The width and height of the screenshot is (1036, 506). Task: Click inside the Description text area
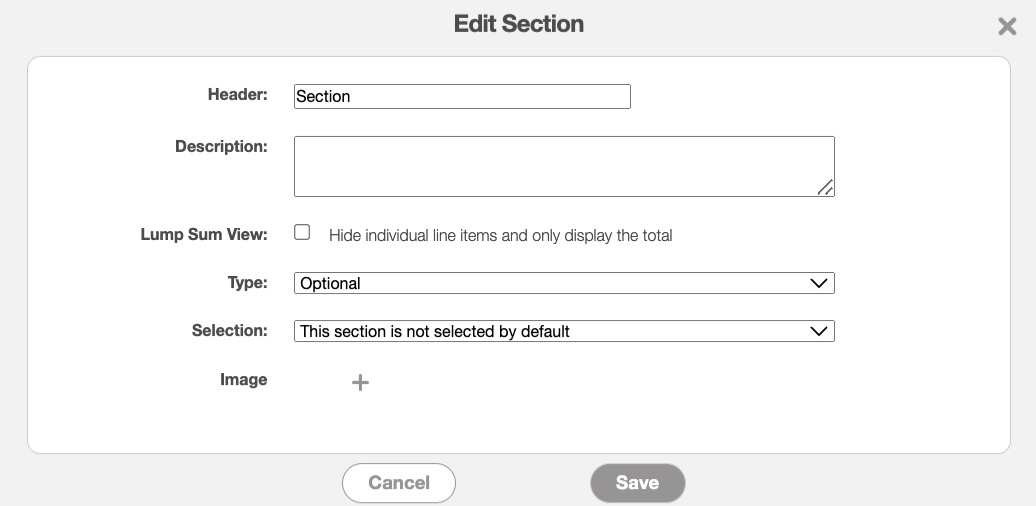click(563, 166)
